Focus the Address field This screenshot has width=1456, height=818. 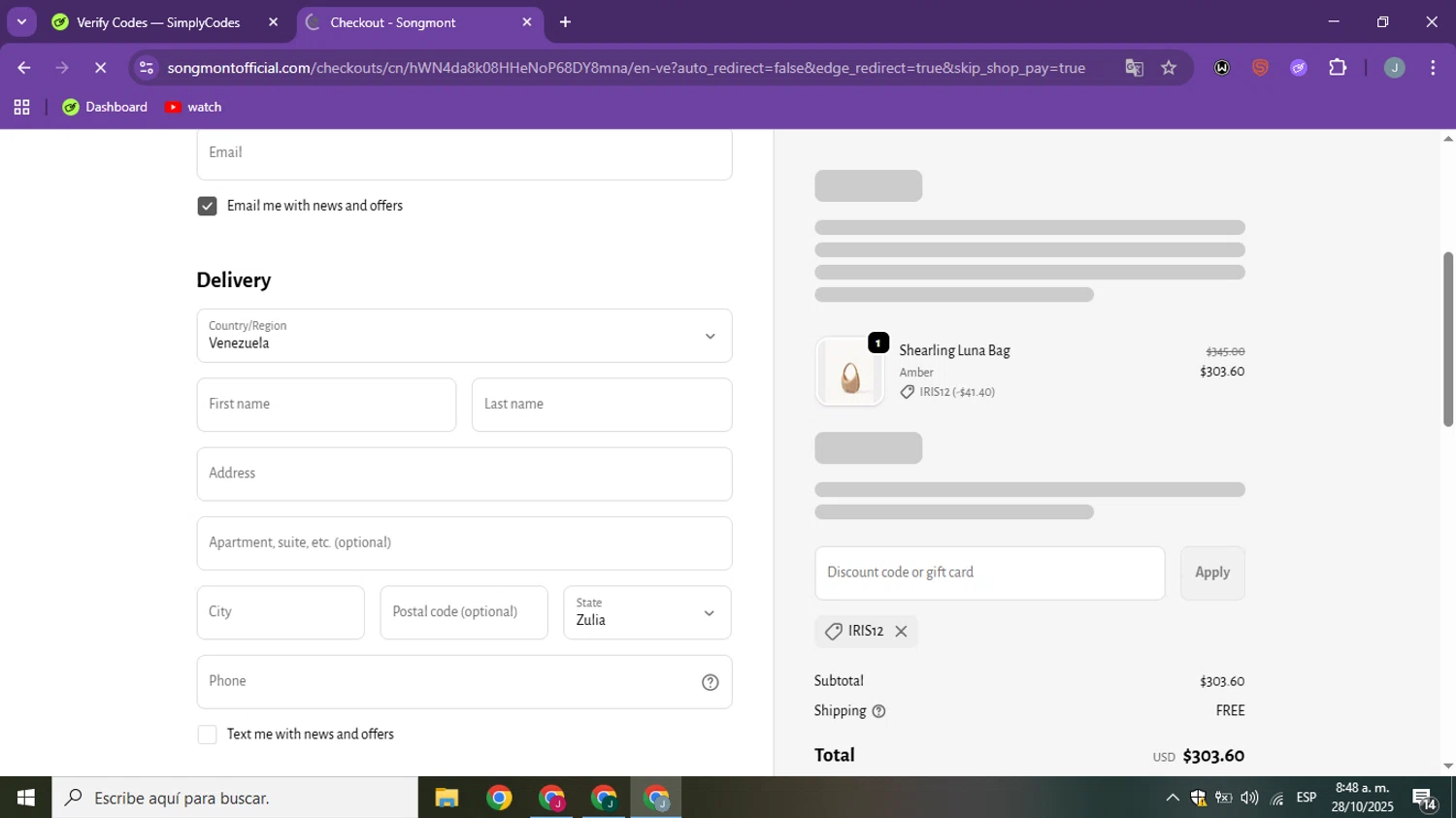click(x=464, y=474)
